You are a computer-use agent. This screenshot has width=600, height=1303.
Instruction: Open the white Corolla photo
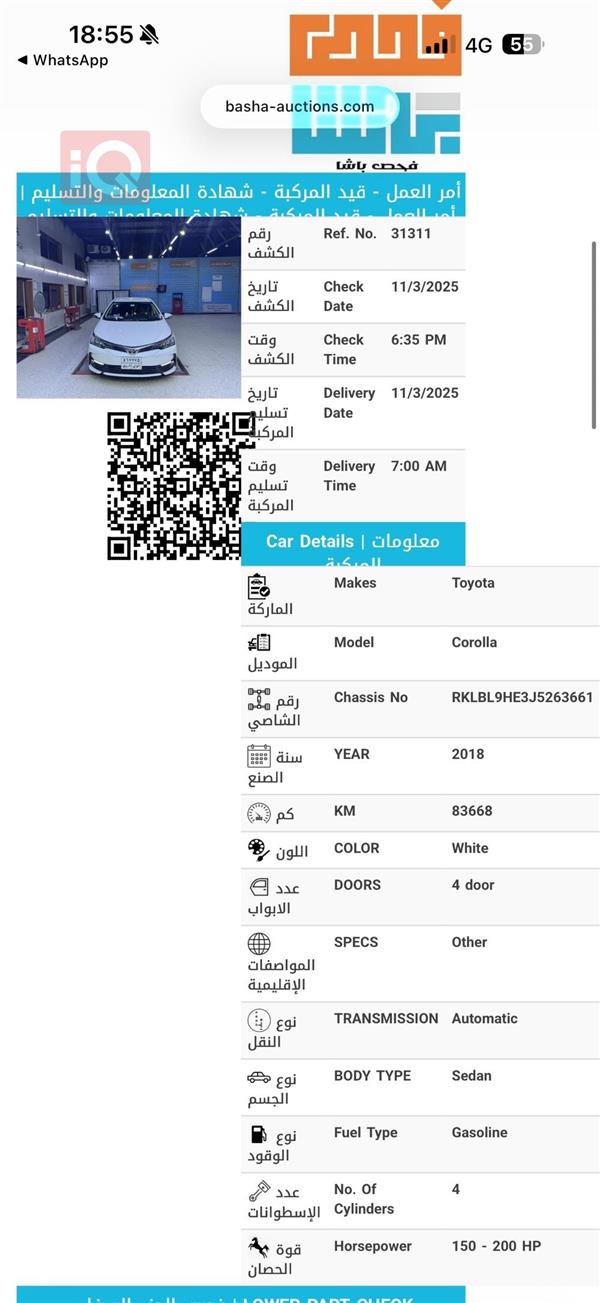pyautogui.click(x=129, y=308)
